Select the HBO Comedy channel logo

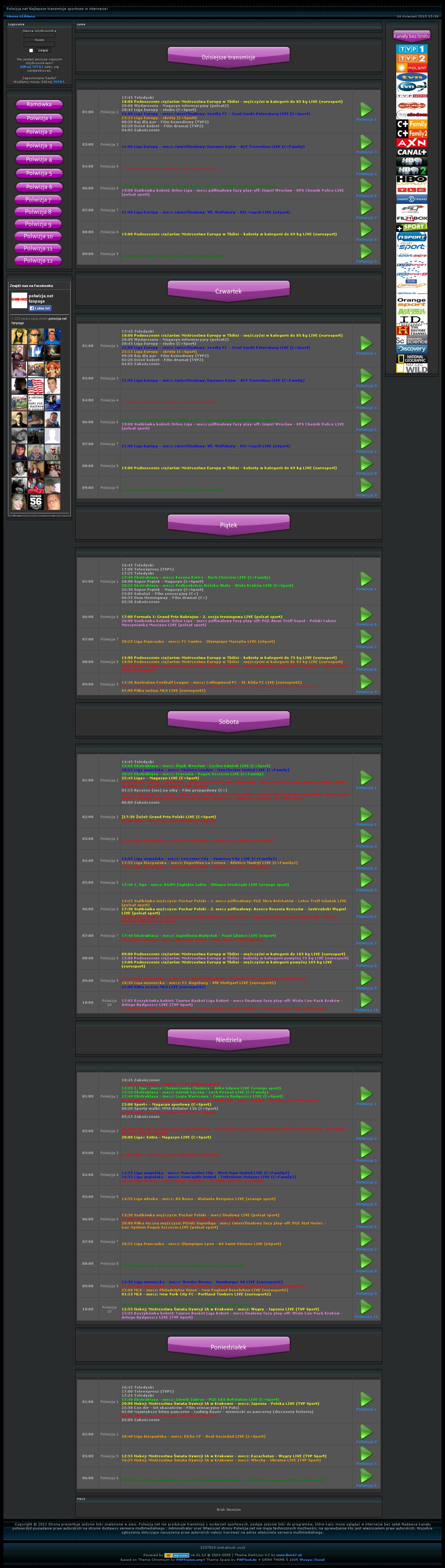point(412,180)
